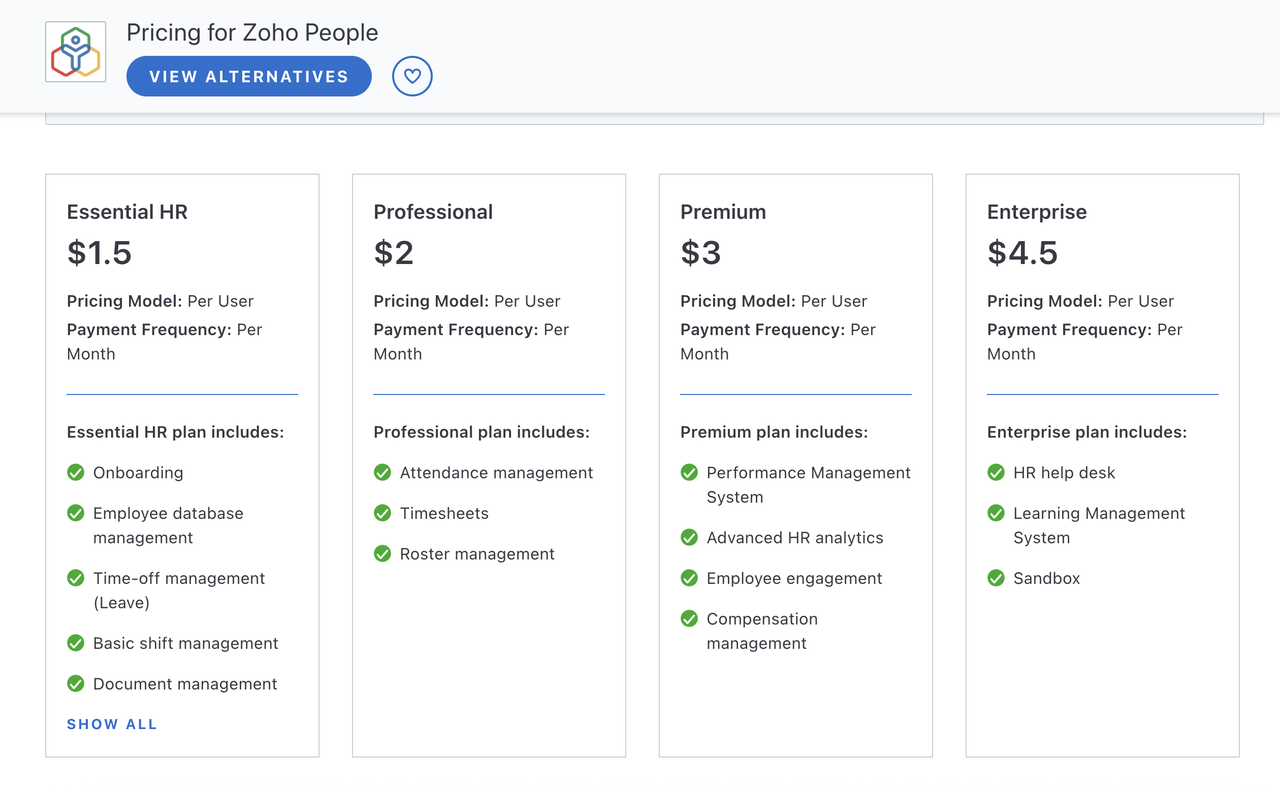
Task: Click the Essential HR plan title
Action: [x=127, y=212]
